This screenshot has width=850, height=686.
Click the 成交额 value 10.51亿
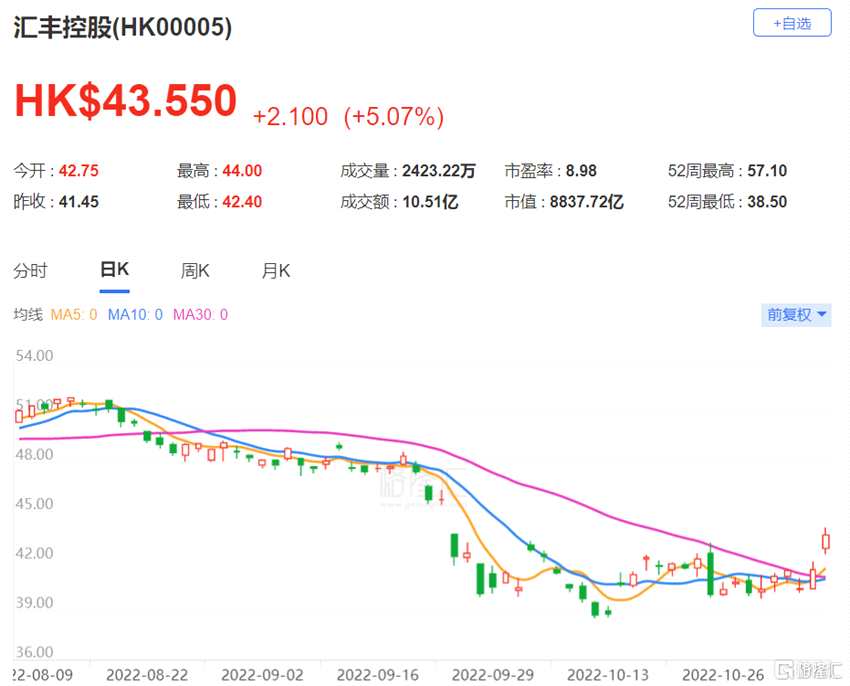point(430,202)
